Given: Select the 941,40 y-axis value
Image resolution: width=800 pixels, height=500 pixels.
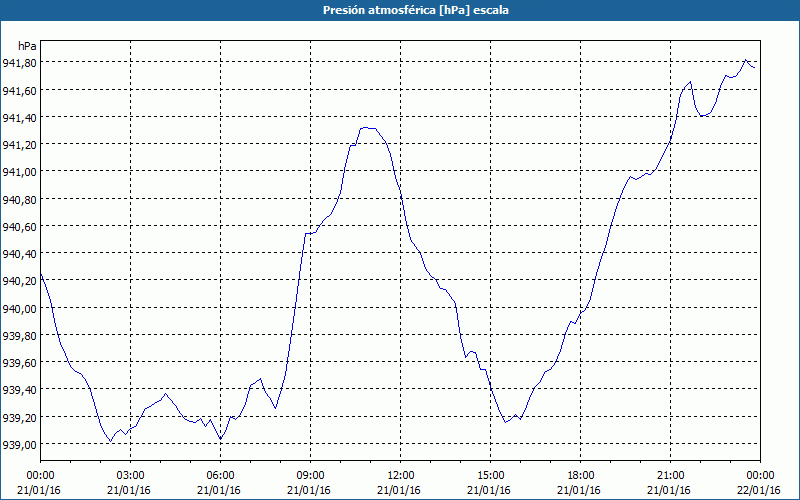Looking at the screenshot, I should (19, 118).
